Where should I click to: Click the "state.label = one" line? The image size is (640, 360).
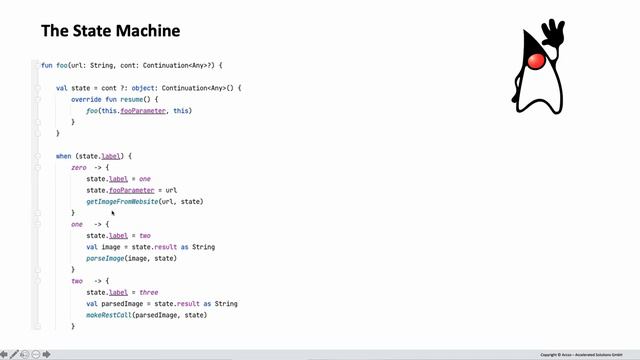click(118, 179)
